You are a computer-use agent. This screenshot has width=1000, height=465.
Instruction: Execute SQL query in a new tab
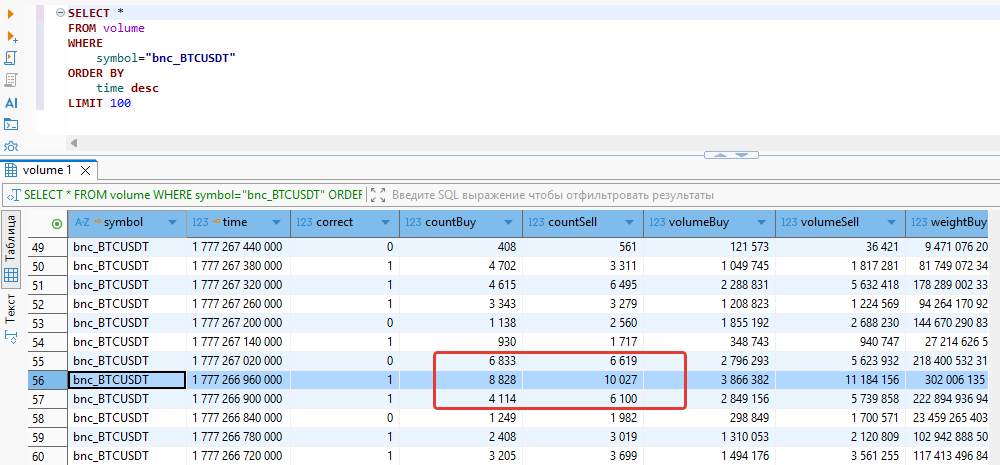point(12,36)
